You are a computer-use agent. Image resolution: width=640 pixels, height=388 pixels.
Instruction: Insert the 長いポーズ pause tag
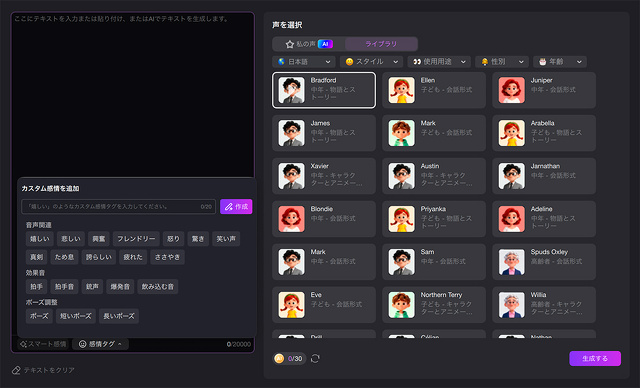click(119, 316)
